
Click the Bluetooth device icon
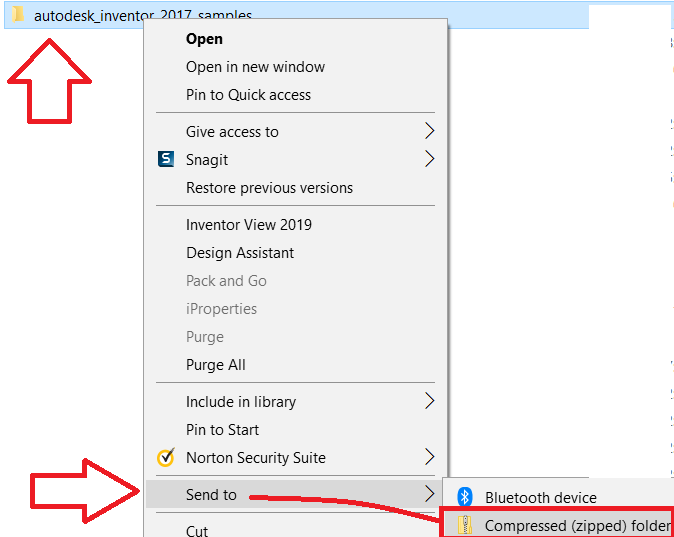464,497
